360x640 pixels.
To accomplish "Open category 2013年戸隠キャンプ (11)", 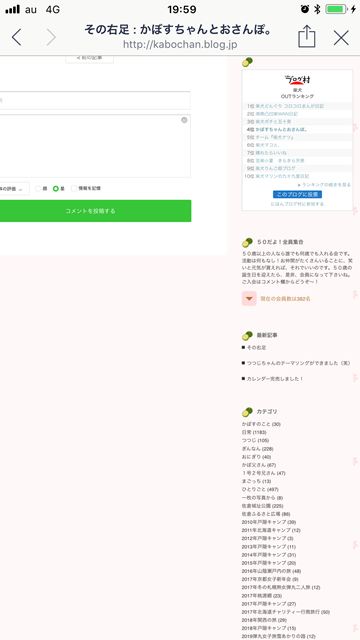I will click(x=269, y=547).
